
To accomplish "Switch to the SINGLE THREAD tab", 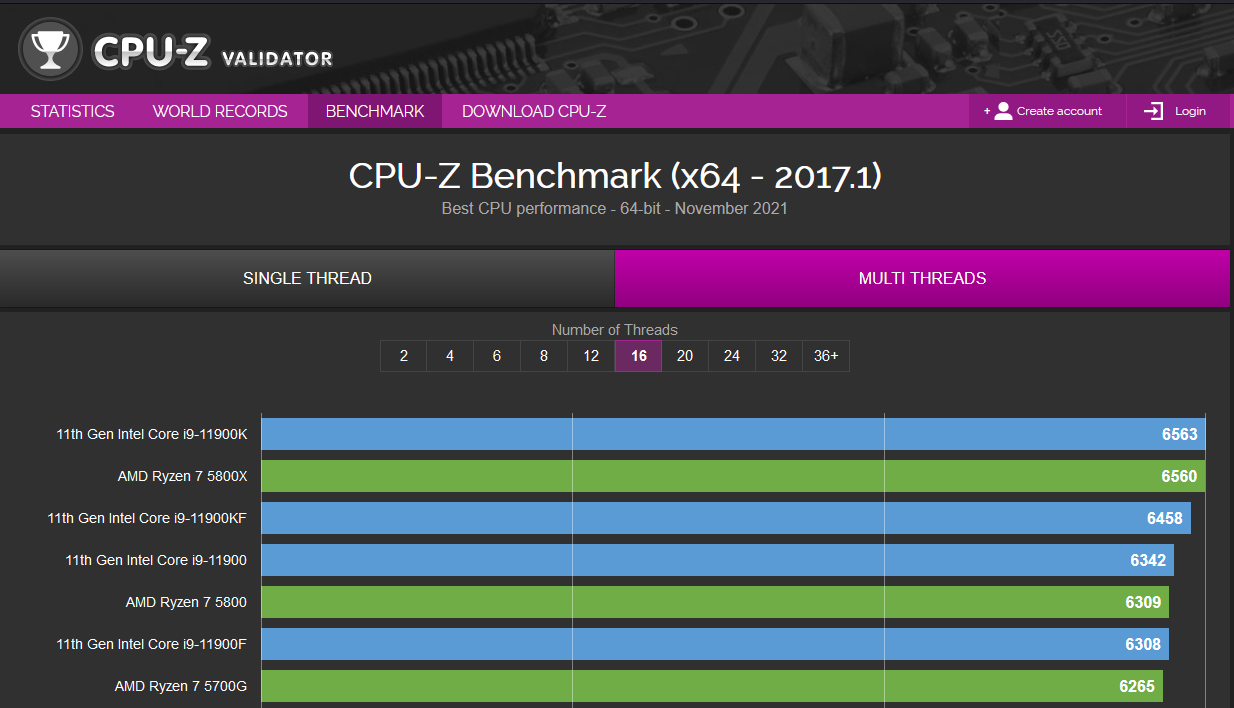I will (307, 278).
